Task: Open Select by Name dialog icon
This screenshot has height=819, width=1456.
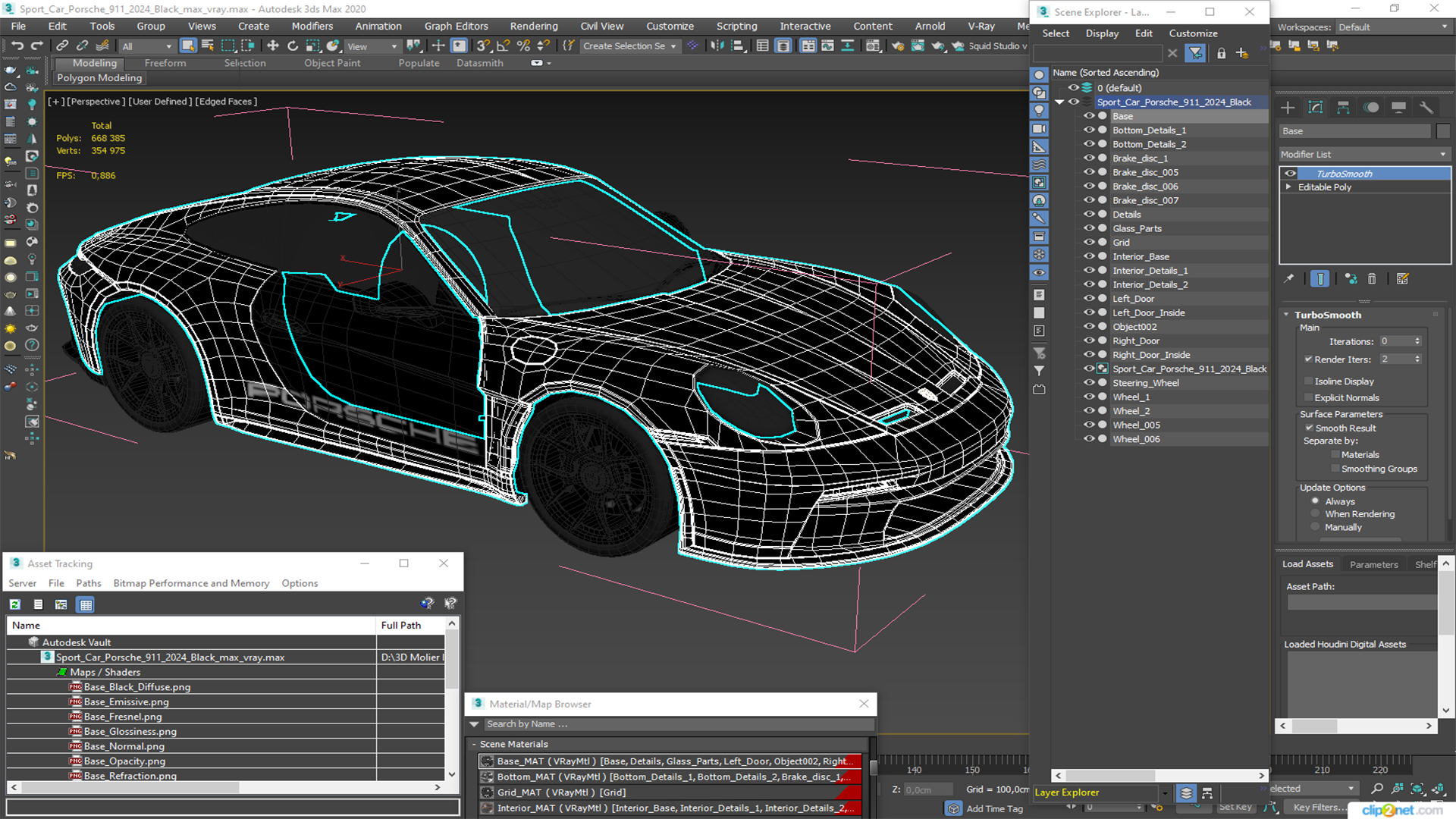Action: [x=208, y=46]
